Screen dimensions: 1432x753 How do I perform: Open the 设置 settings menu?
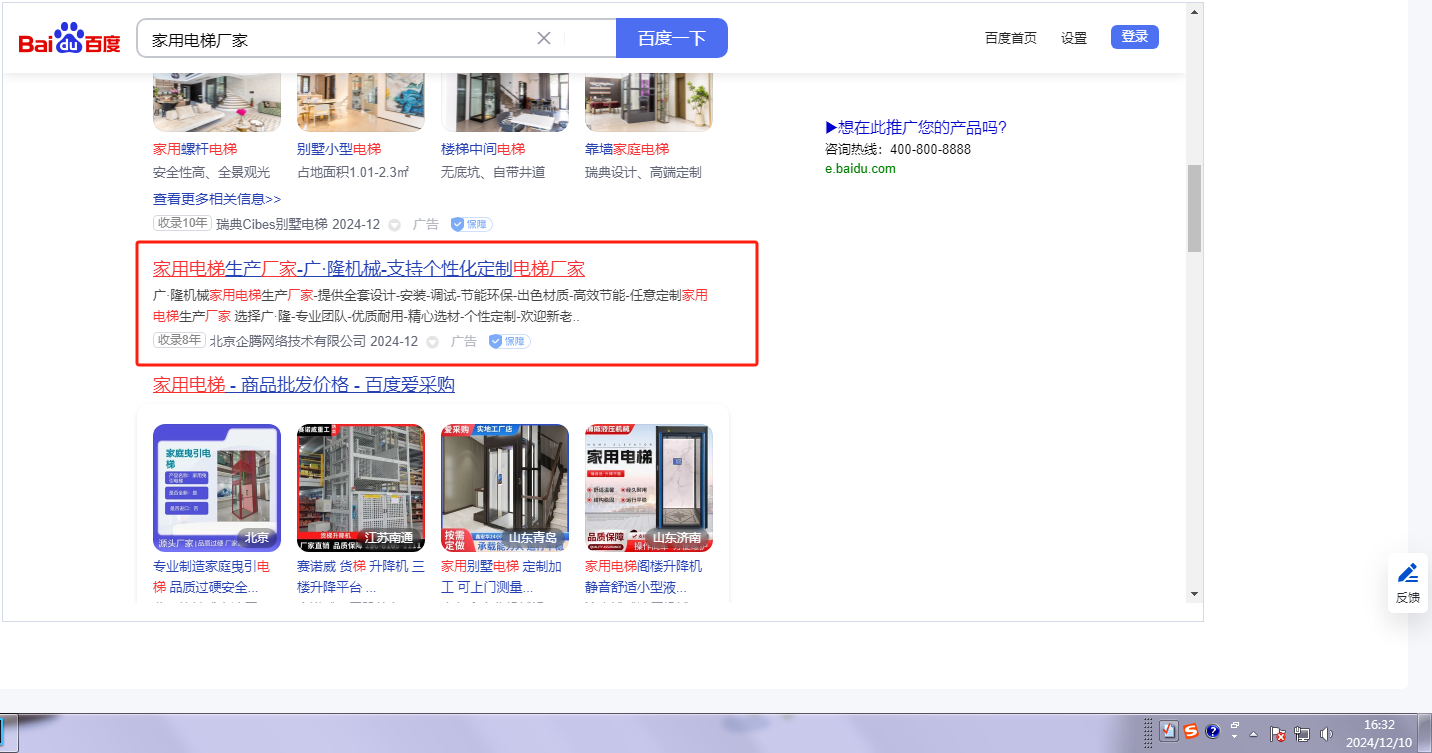pyautogui.click(x=1074, y=38)
